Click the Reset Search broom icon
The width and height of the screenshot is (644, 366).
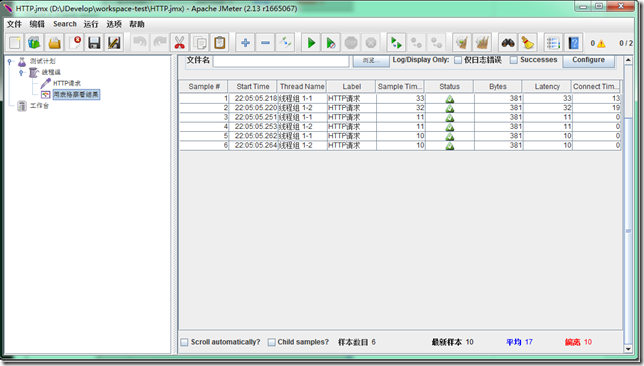click(x=527, y=43)
